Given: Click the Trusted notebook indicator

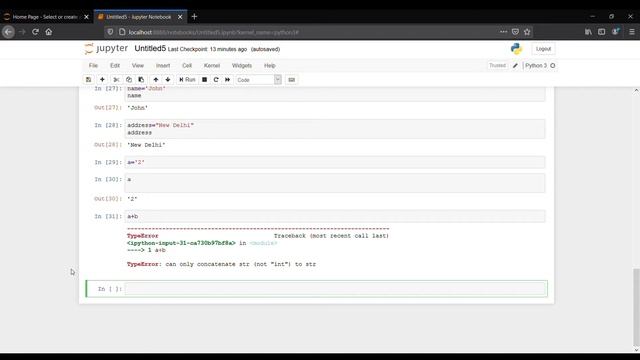Looking at the screenshot, I should [497, 65].
